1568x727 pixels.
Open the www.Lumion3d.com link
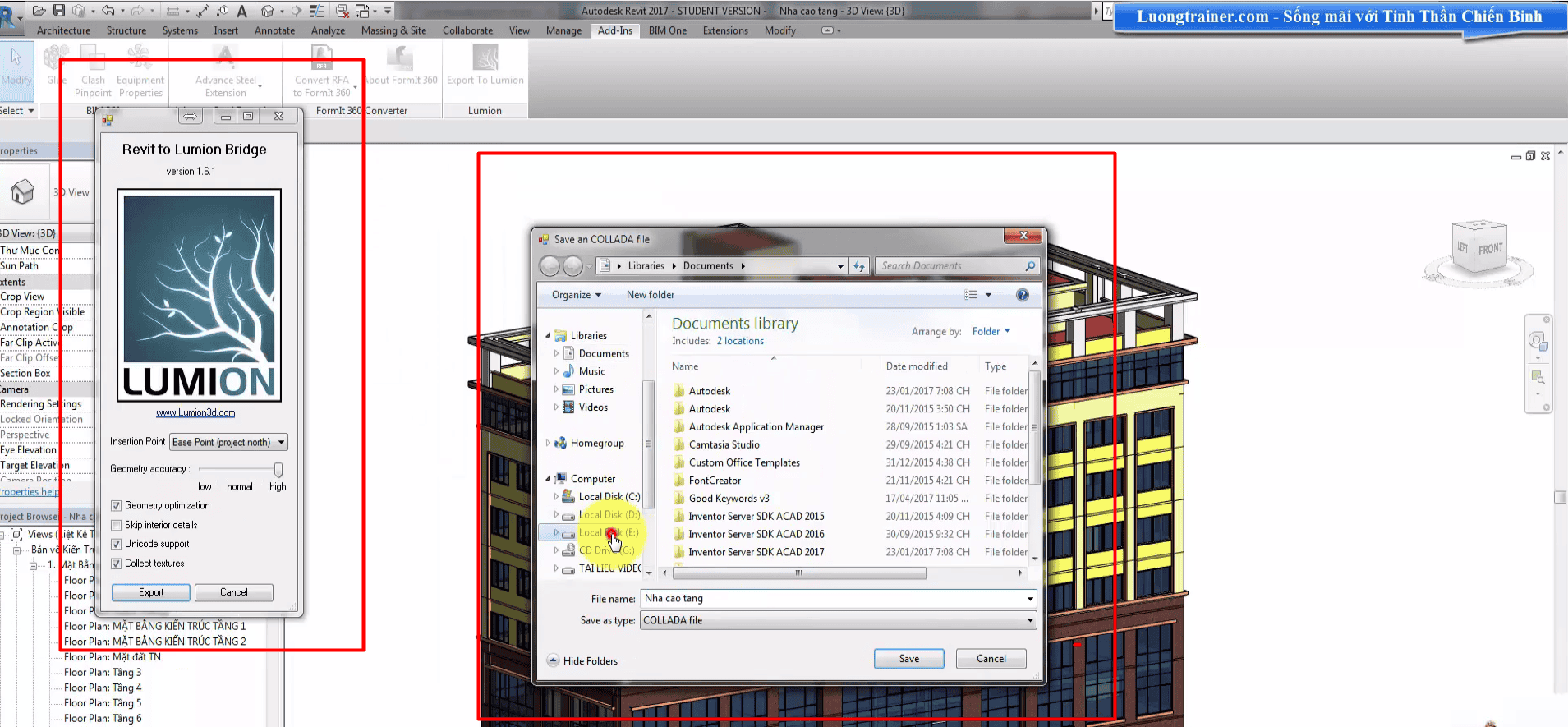[x=195, y=413]
